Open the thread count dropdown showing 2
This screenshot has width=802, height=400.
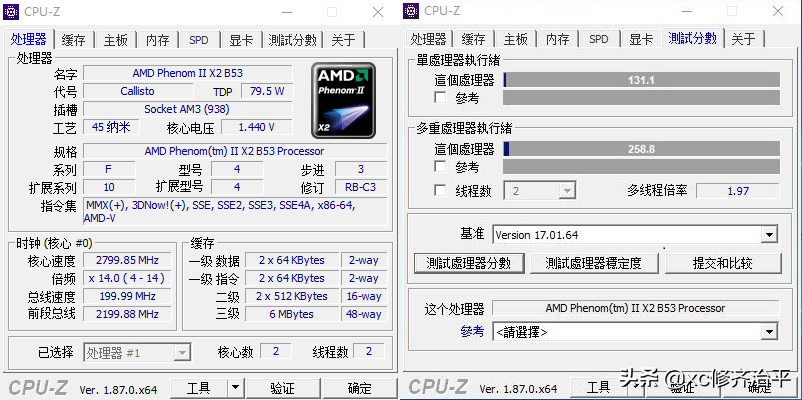pos(540,191)
